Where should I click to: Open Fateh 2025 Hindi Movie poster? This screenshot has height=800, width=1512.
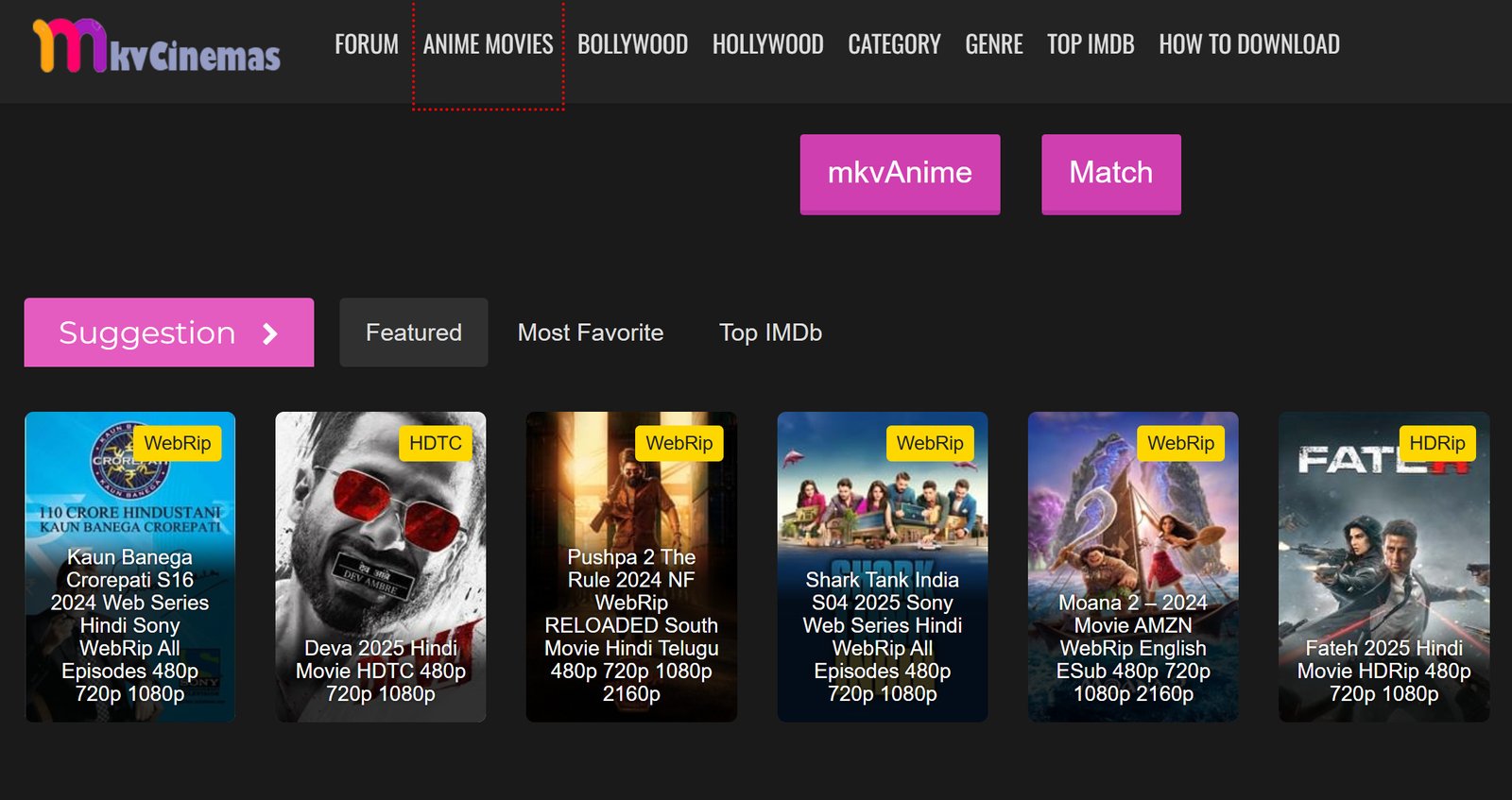tap(1384, 567)
